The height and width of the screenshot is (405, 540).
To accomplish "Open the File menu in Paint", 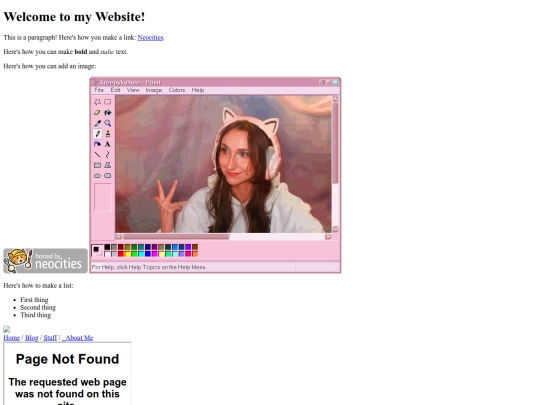I will click(99, 90).
